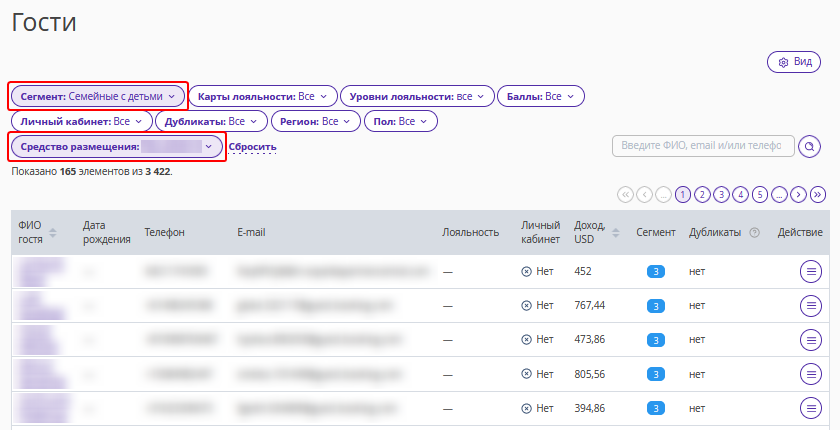
Task: Sort by ФИО гостя column arrows
Action: point(53,233)
